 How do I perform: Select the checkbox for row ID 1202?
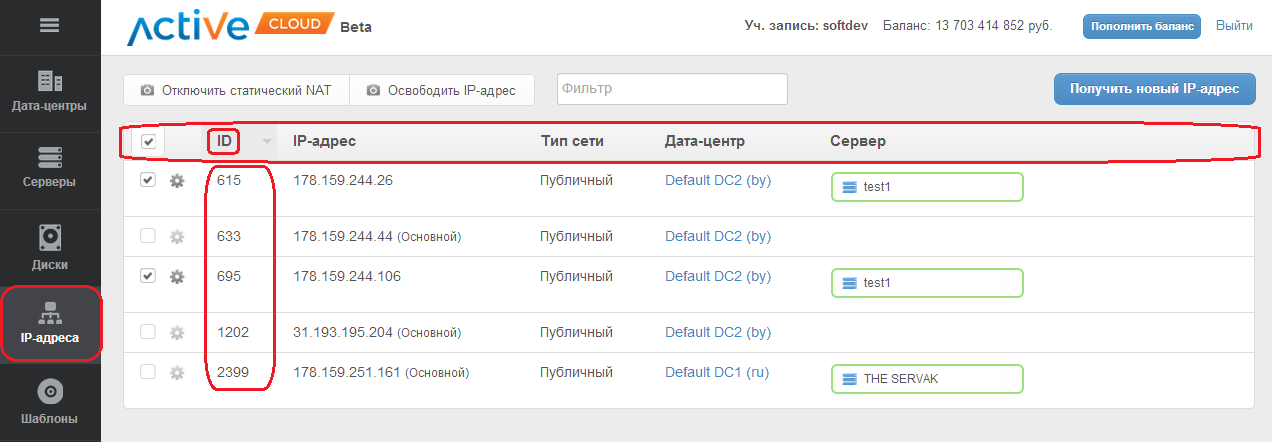click(x=148, y=332)
